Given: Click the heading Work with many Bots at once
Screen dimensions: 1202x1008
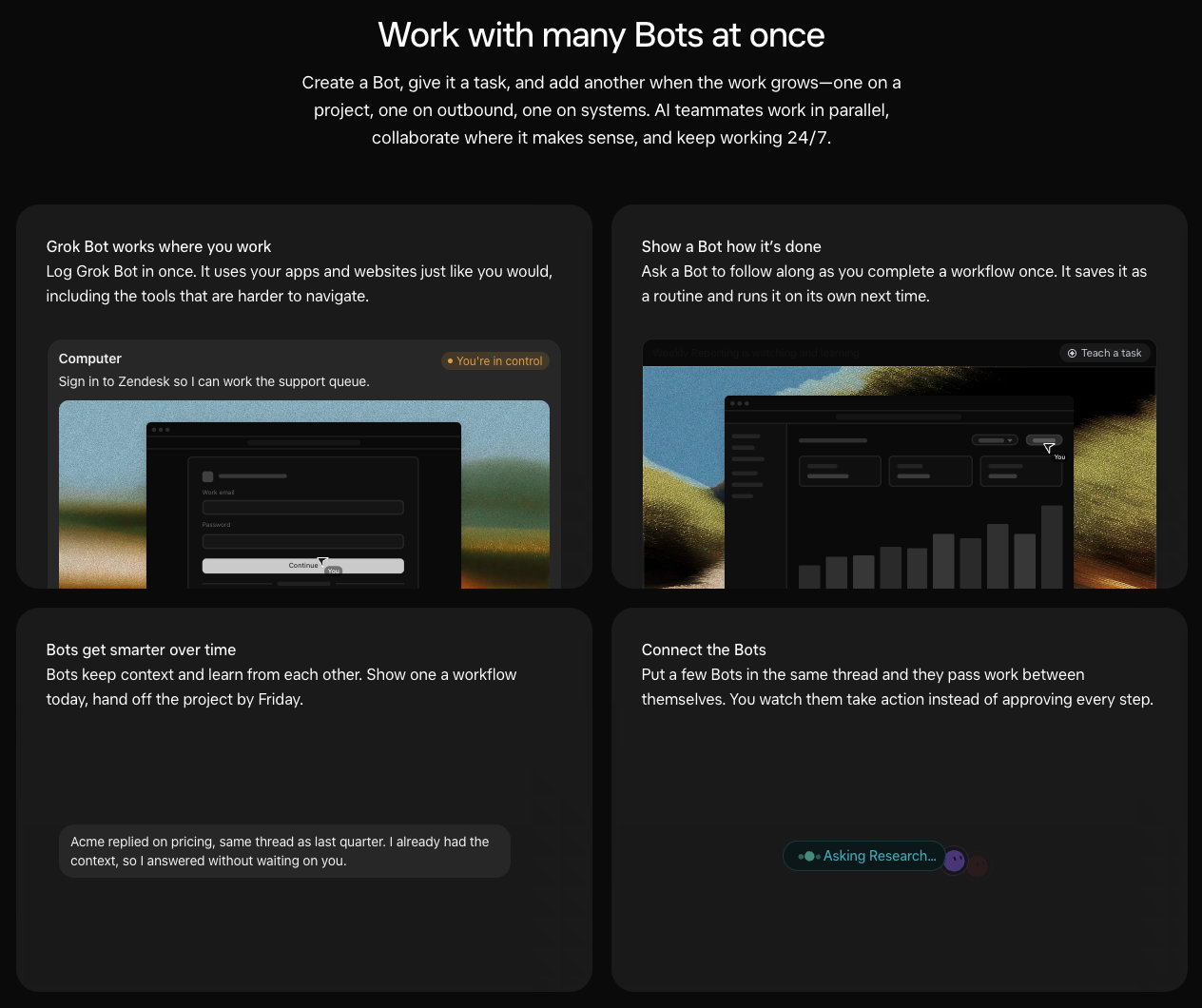Looking at the screenshot, I should (601, 35).
